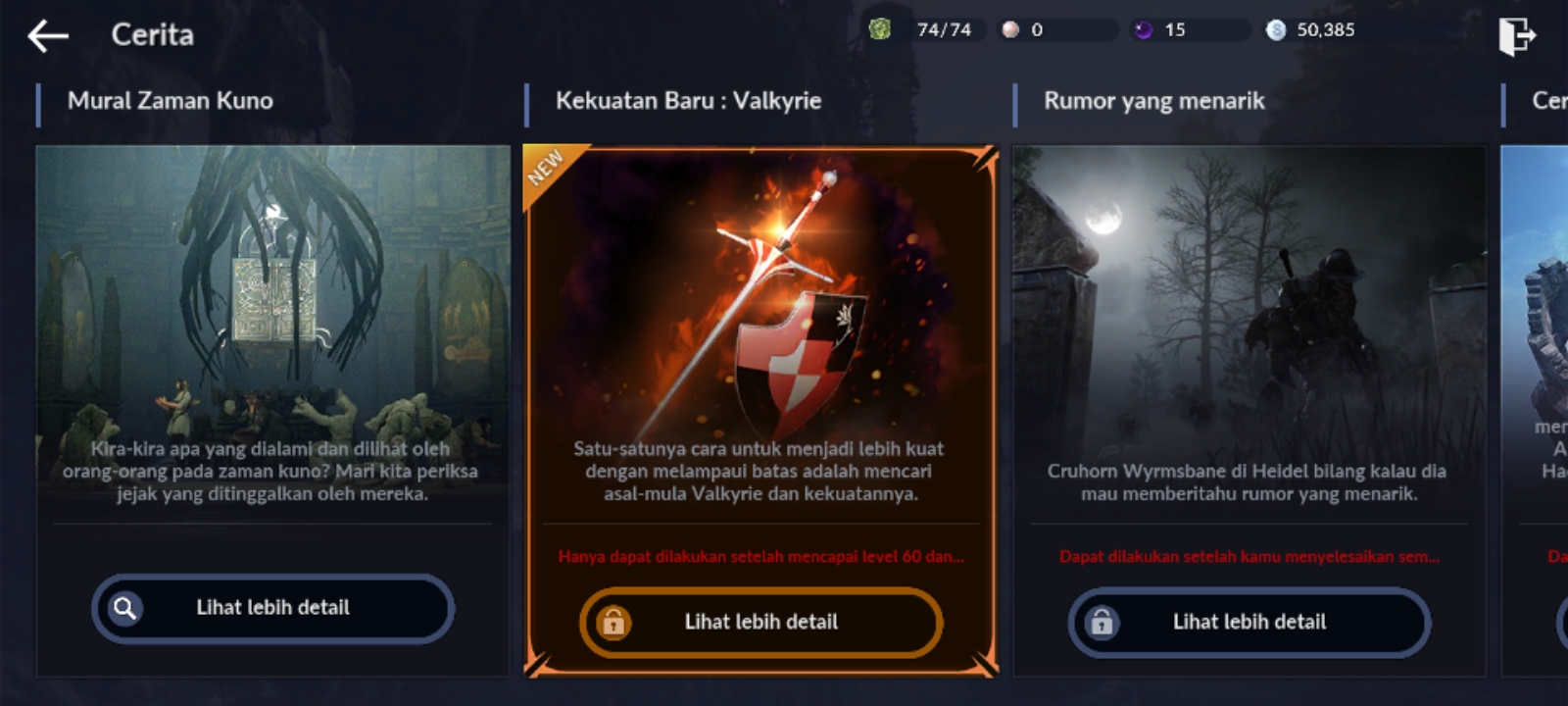Tap the orange padlock on Valkyrie card
The image size is (1568, 706).
[x=613, y=622]
